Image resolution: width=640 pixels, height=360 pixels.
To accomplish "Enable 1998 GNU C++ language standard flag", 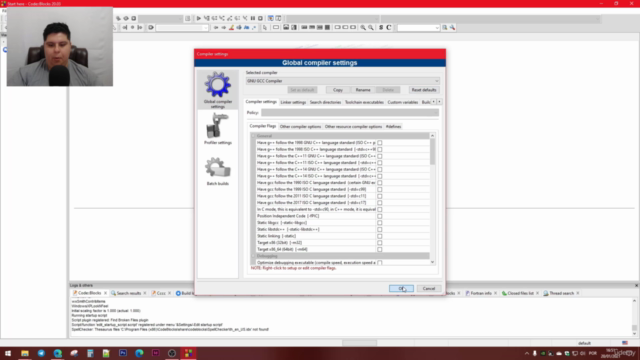I will [x=380, y=143].
